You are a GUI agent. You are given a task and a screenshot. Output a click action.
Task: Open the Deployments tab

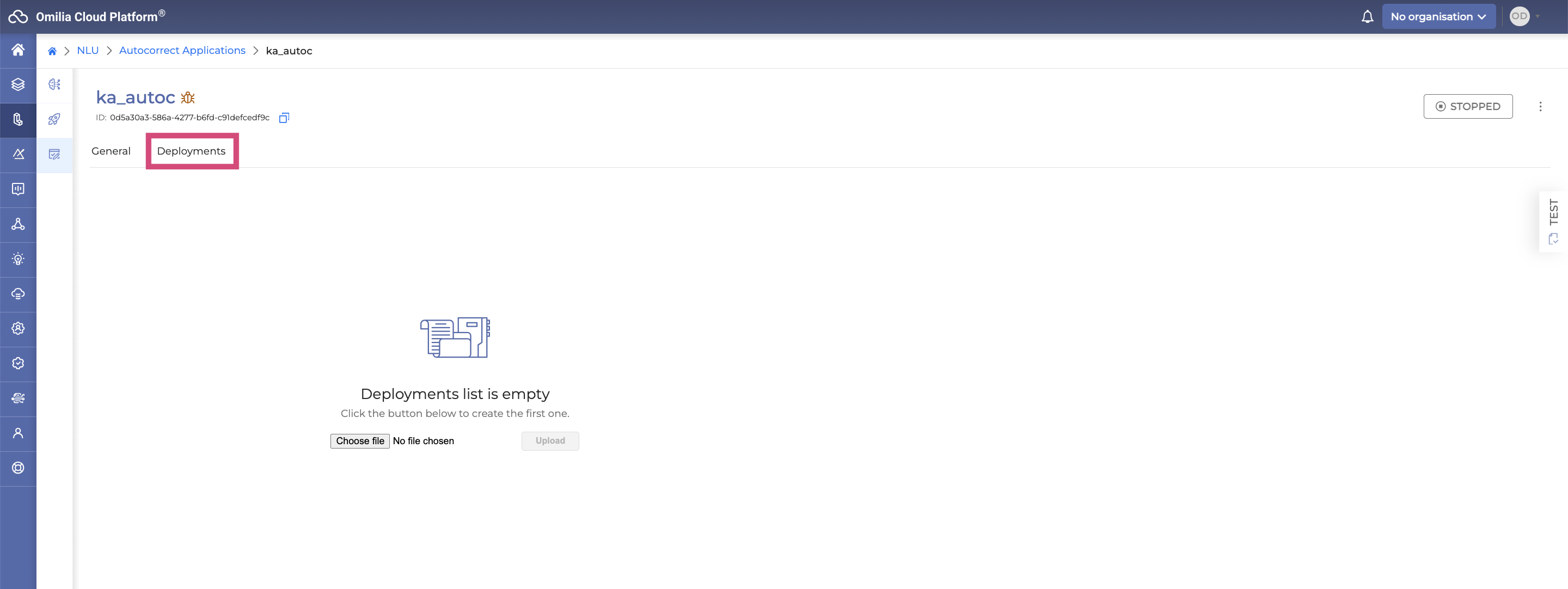[x=191, y=151]
